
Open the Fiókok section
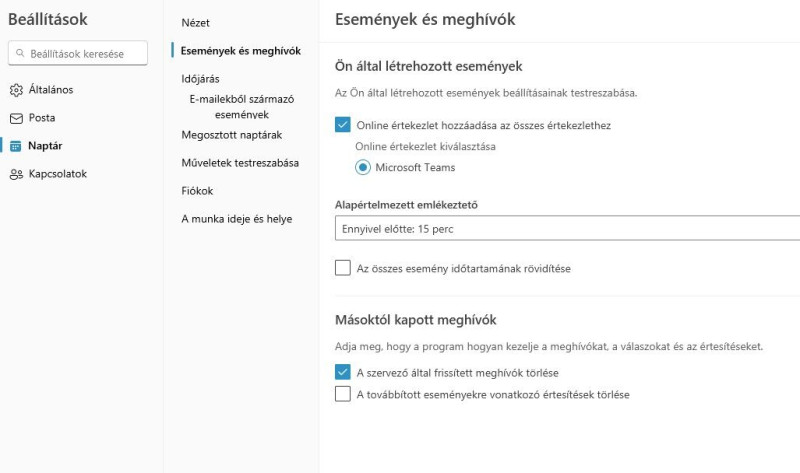(x=197, y=191)
